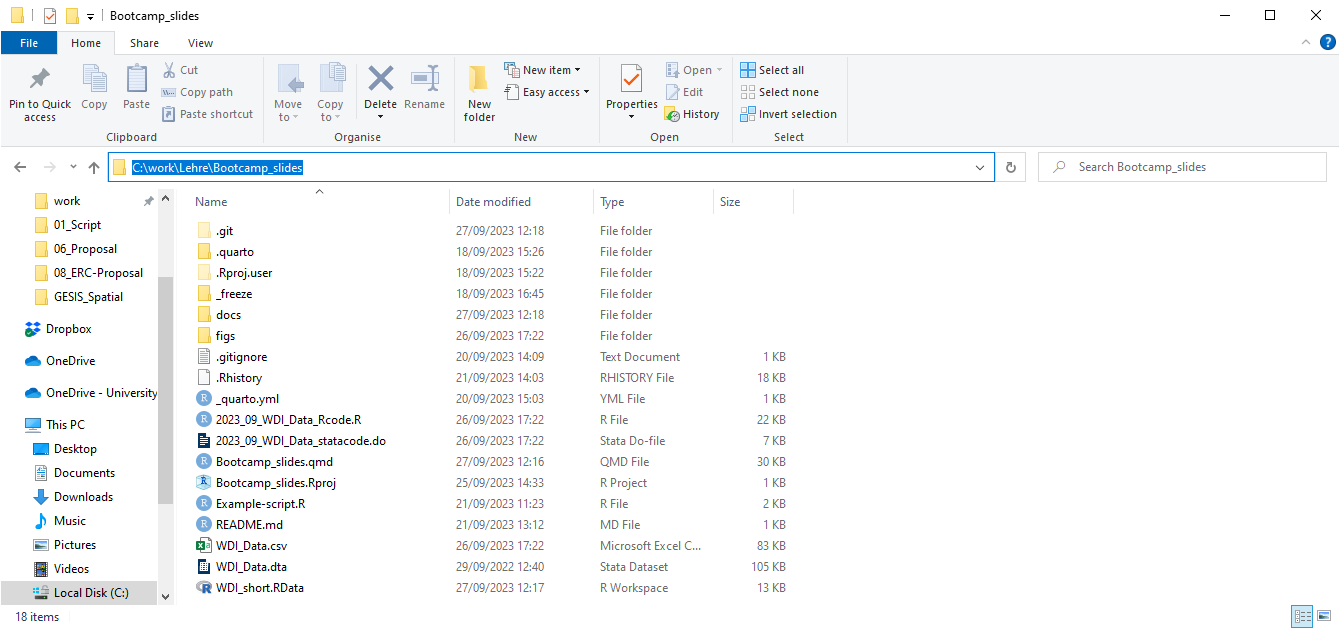This screenshot has height=629, width=1340.
Task: Click the New folder ribbon icon
Action: pyautogui.click(x=479, y=80)
